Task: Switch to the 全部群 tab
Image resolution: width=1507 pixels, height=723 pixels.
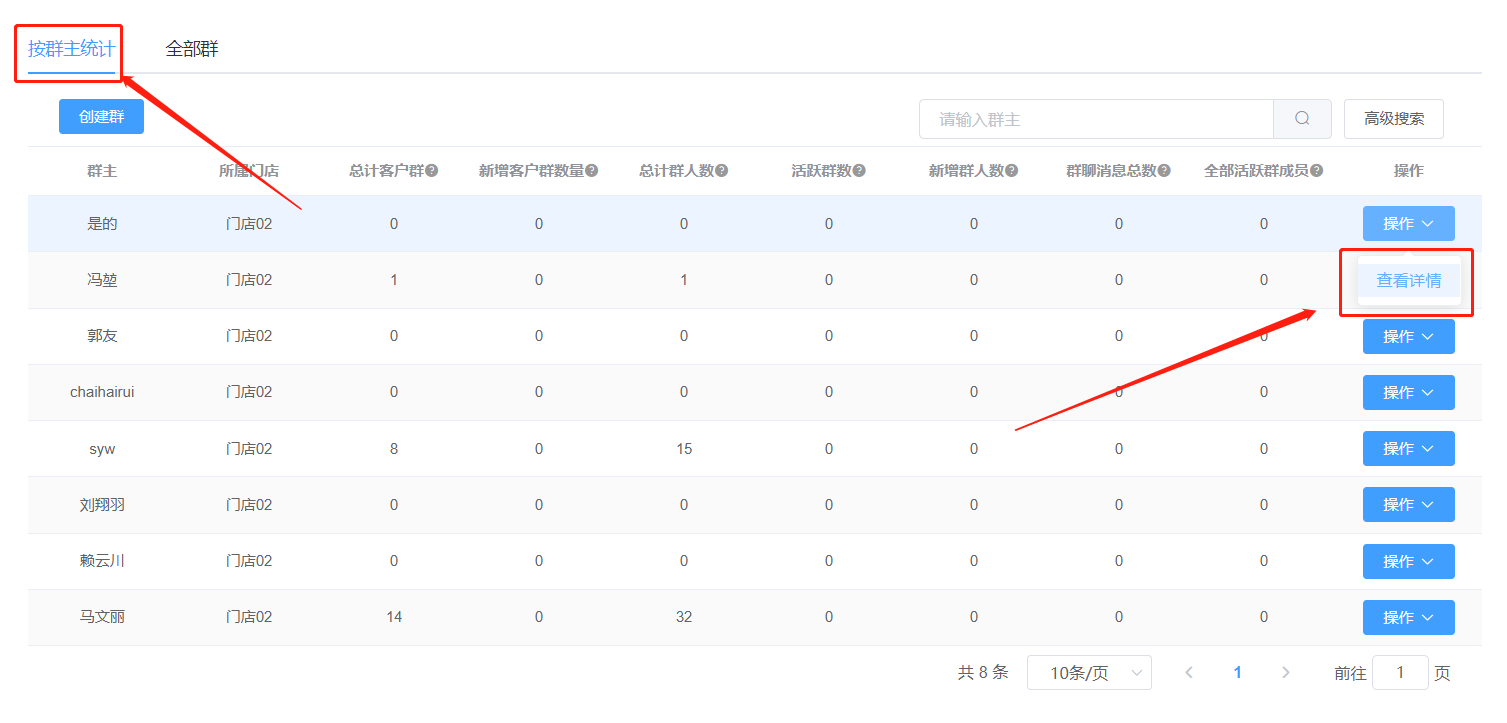Action: 192,49
